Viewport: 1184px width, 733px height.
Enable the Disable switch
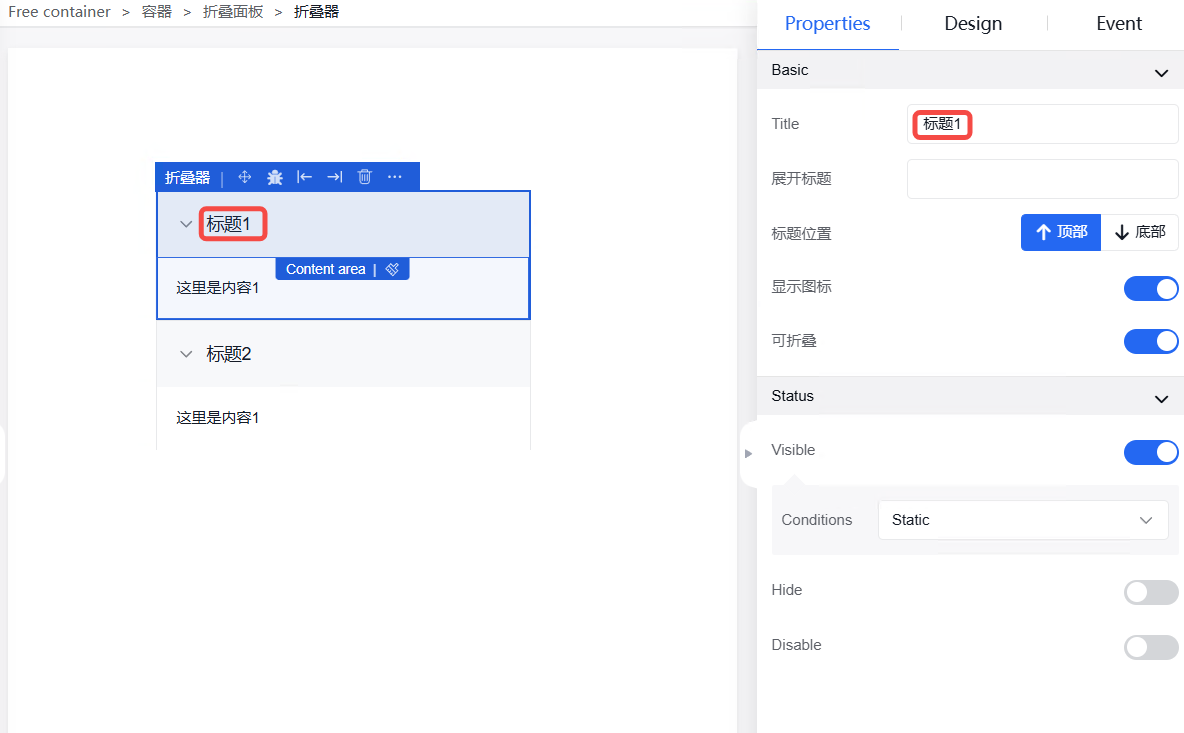coord(1151,647)
